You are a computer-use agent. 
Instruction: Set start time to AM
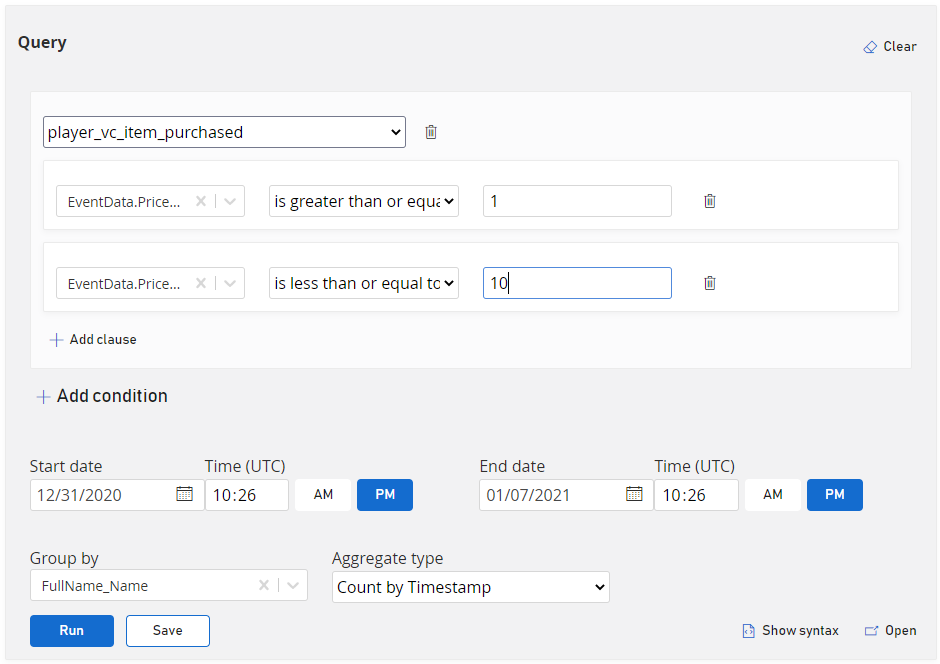[323, 495]
